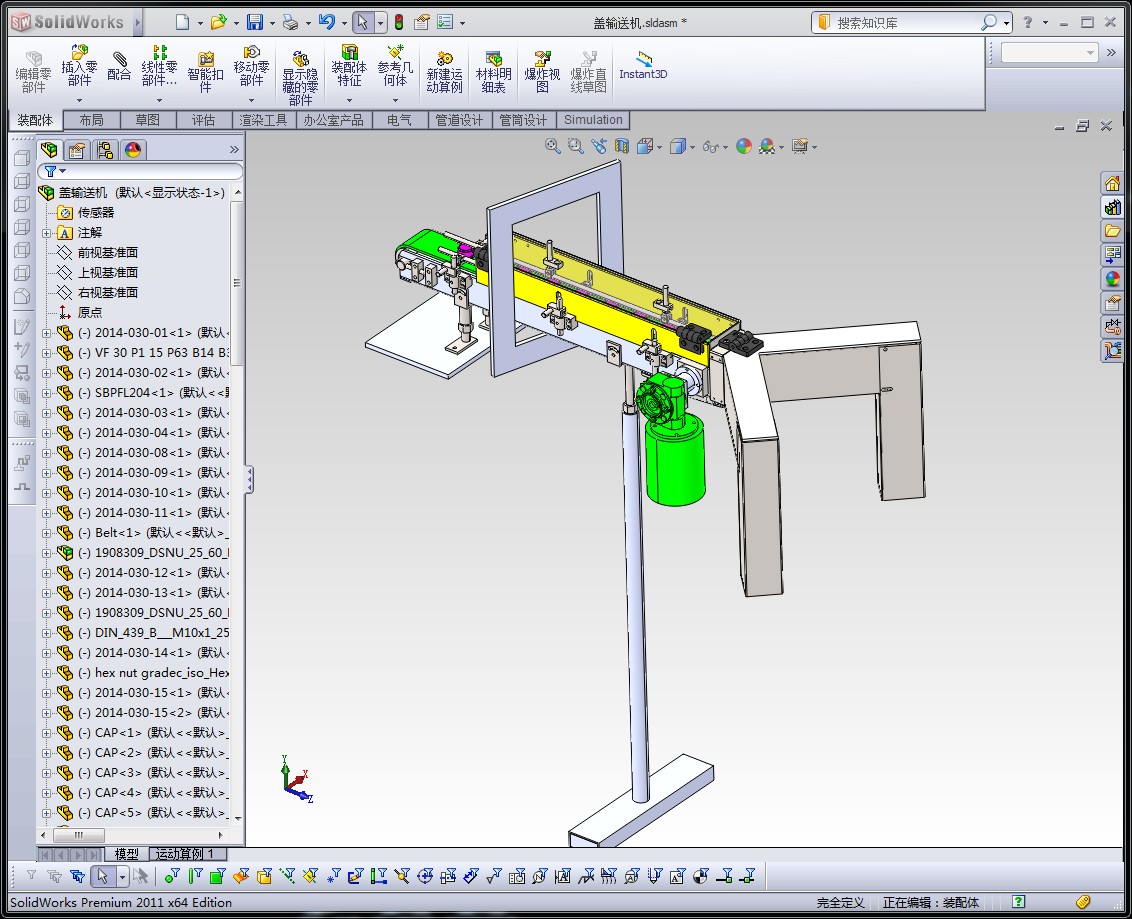Open the Assembly Features dropdown arrow
This screenshot has width=1132, height=919.
(x=349, y=100)
